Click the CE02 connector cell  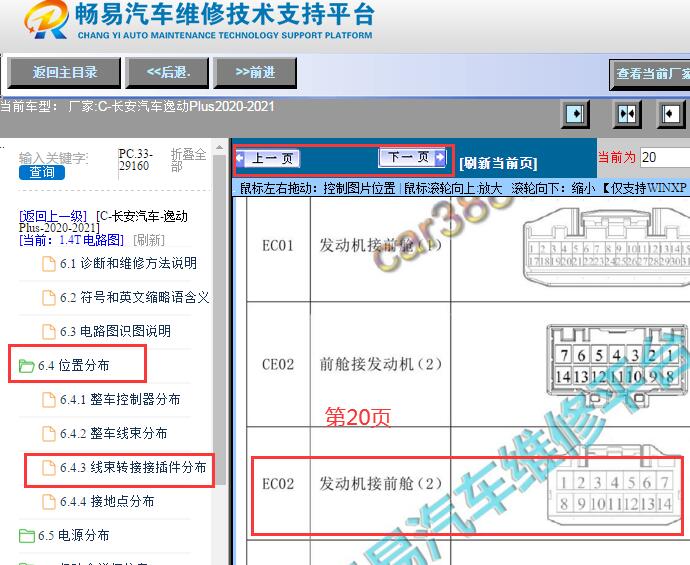pyautogui.click(x=278, y=364)
